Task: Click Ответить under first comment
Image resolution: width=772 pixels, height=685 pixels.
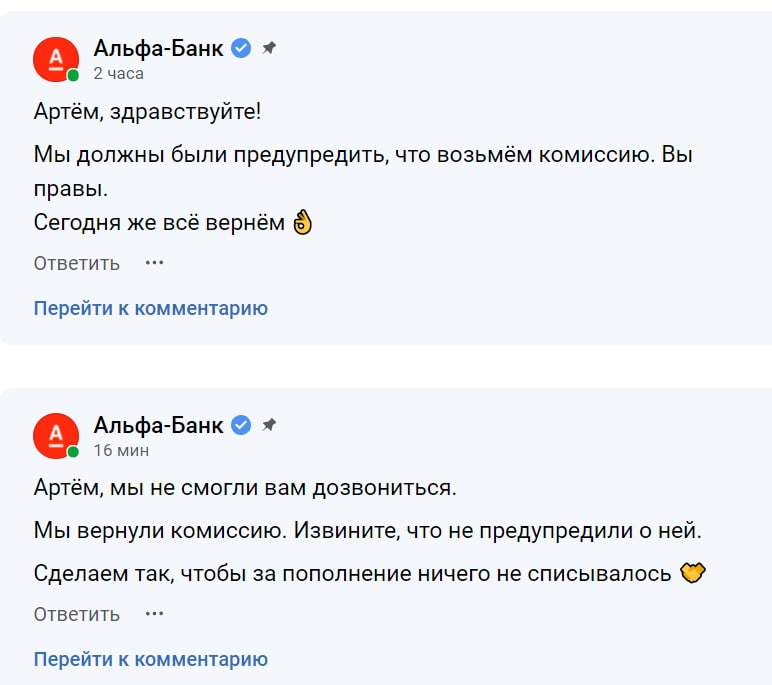Action: (77, 263)
